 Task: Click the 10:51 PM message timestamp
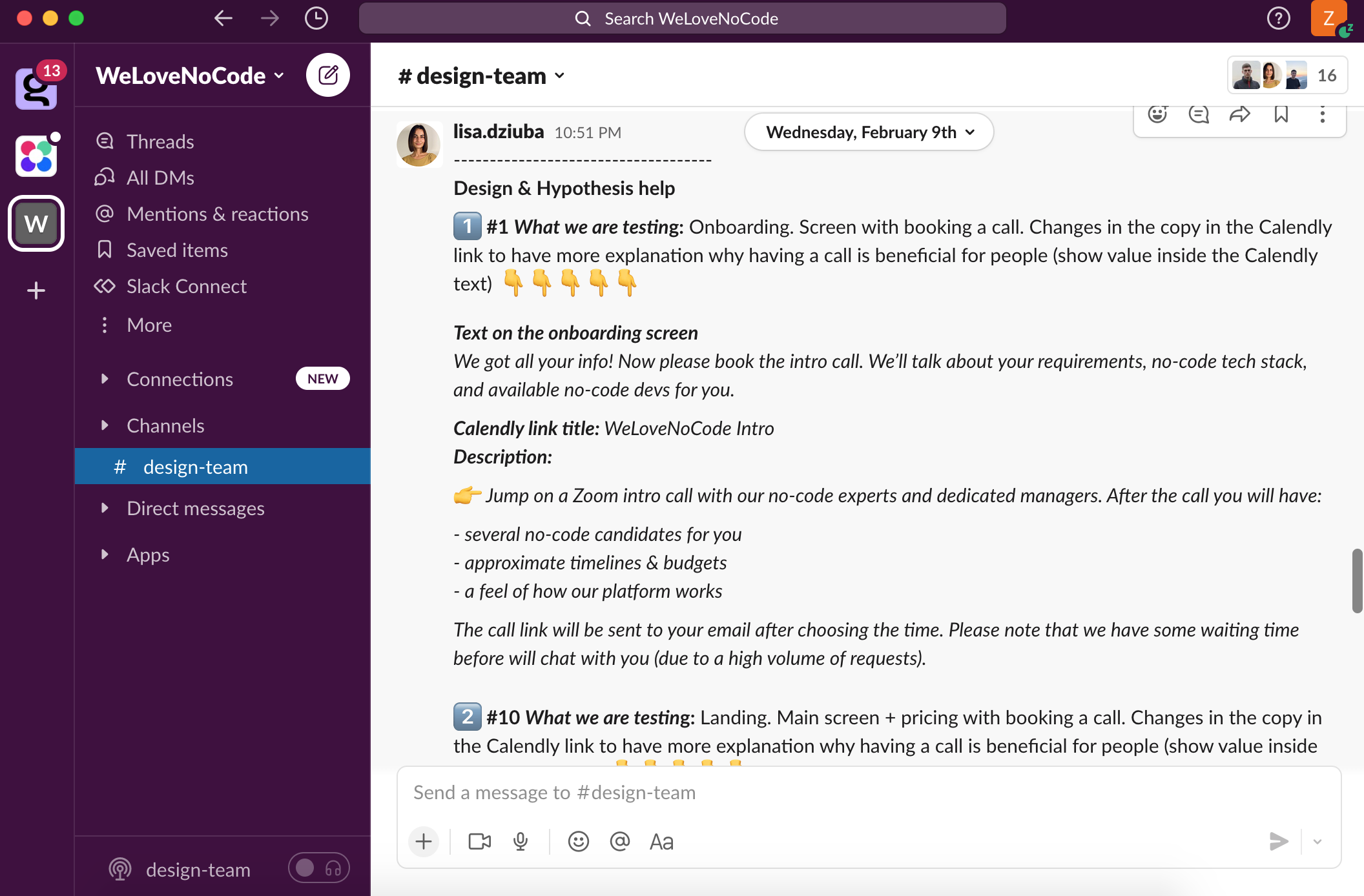[588, 133]
